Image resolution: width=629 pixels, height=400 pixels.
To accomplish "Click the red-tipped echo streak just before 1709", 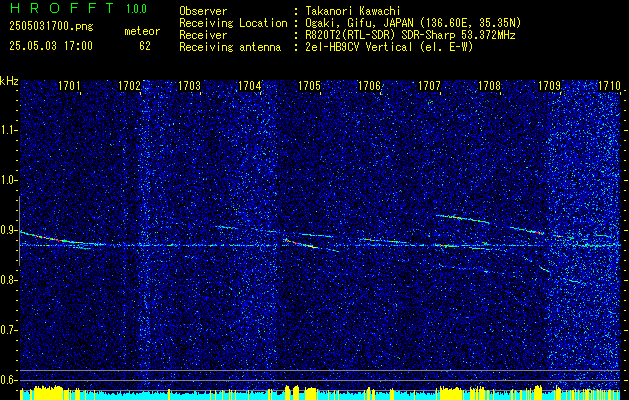I will [528, 230].
